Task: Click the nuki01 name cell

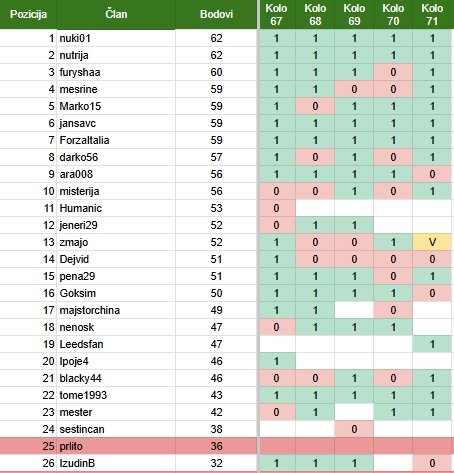Action: point(116,38)
